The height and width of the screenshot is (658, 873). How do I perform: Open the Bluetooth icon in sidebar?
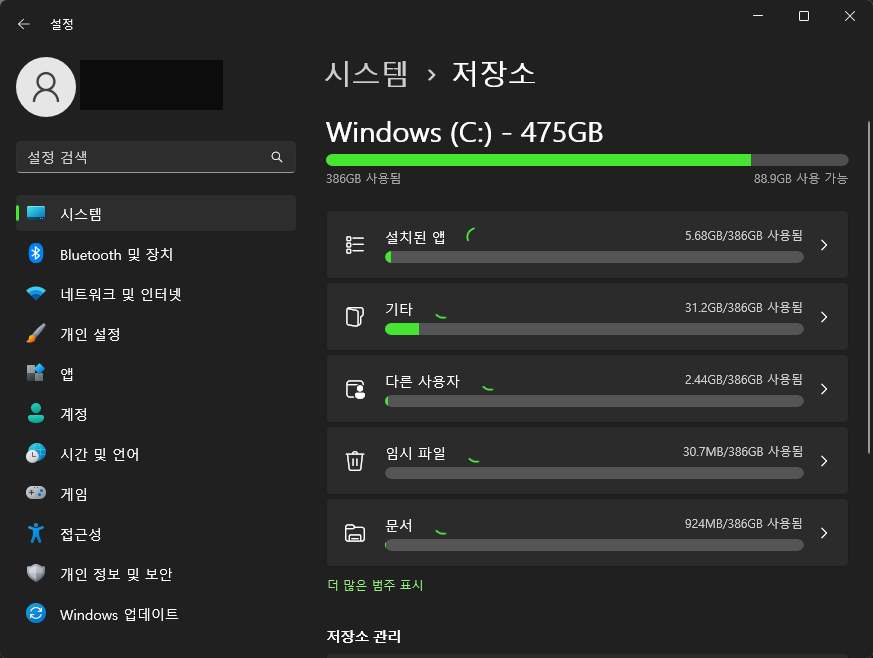tap(36, 254)
